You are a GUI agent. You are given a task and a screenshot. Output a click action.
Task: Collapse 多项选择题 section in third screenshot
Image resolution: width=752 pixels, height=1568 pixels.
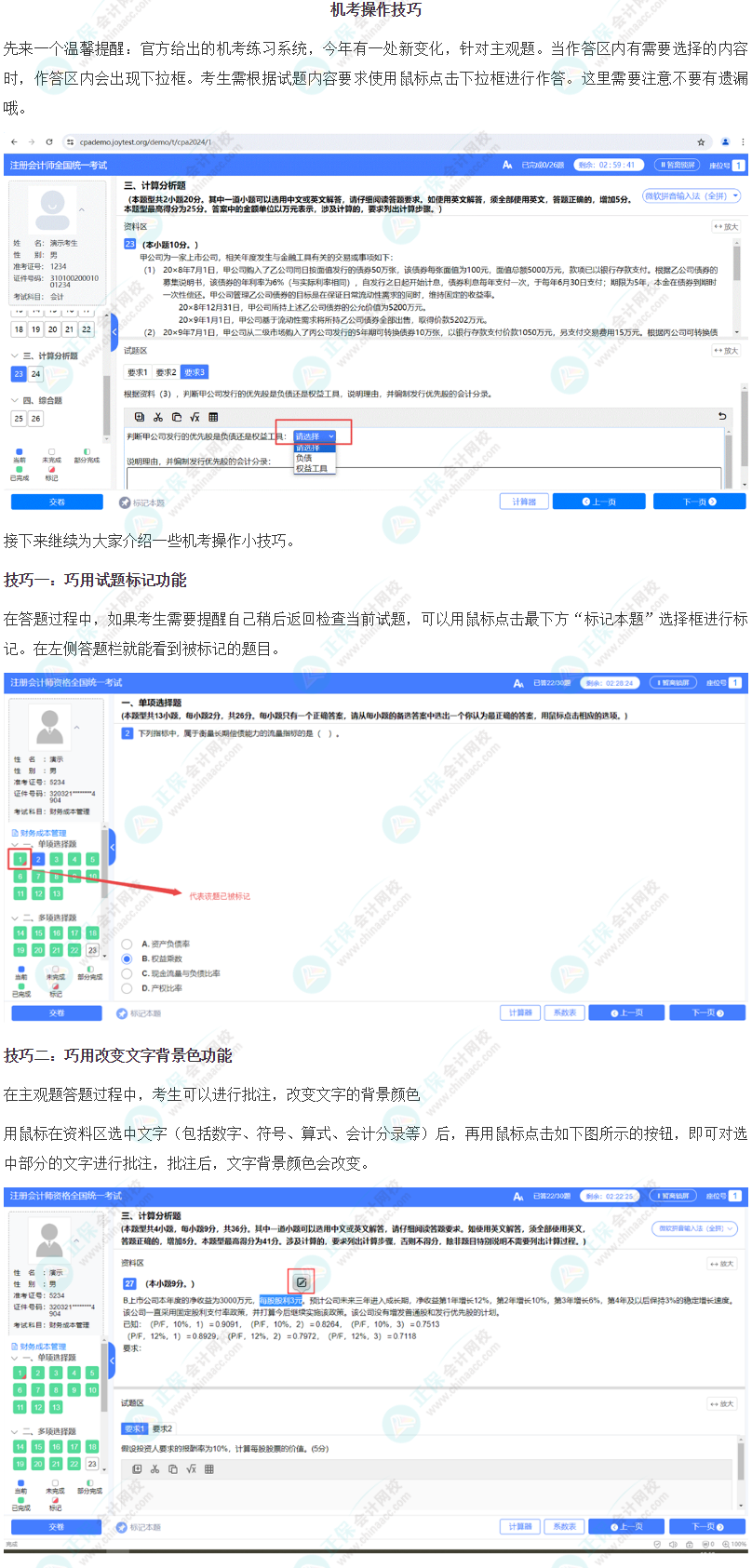click(15, 1431)
